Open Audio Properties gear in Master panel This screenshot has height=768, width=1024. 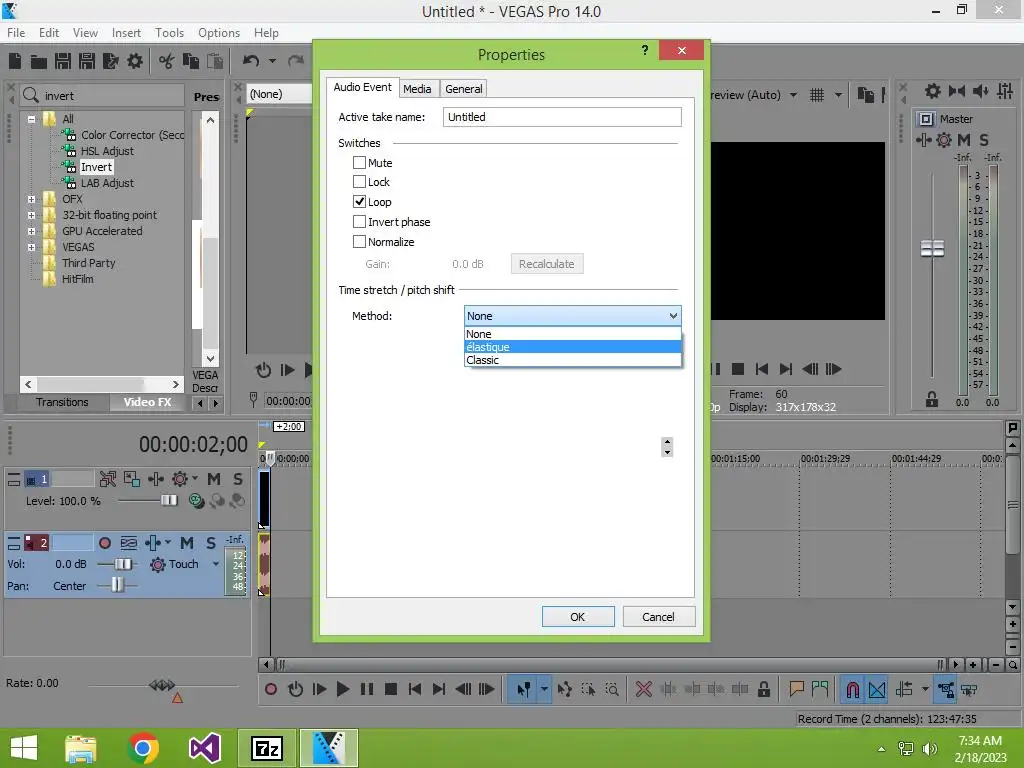pyautogui.click(x=933, y=91)
